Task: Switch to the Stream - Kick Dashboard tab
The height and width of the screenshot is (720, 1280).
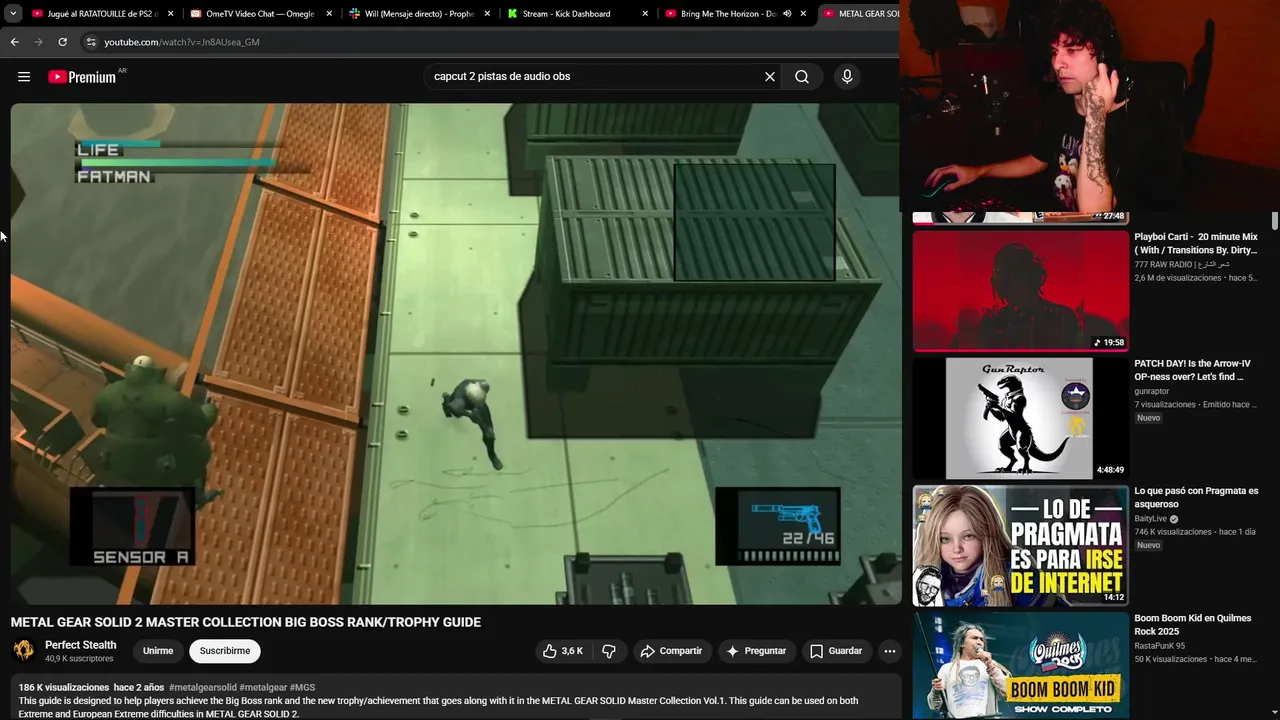Action: coord(576,14)
